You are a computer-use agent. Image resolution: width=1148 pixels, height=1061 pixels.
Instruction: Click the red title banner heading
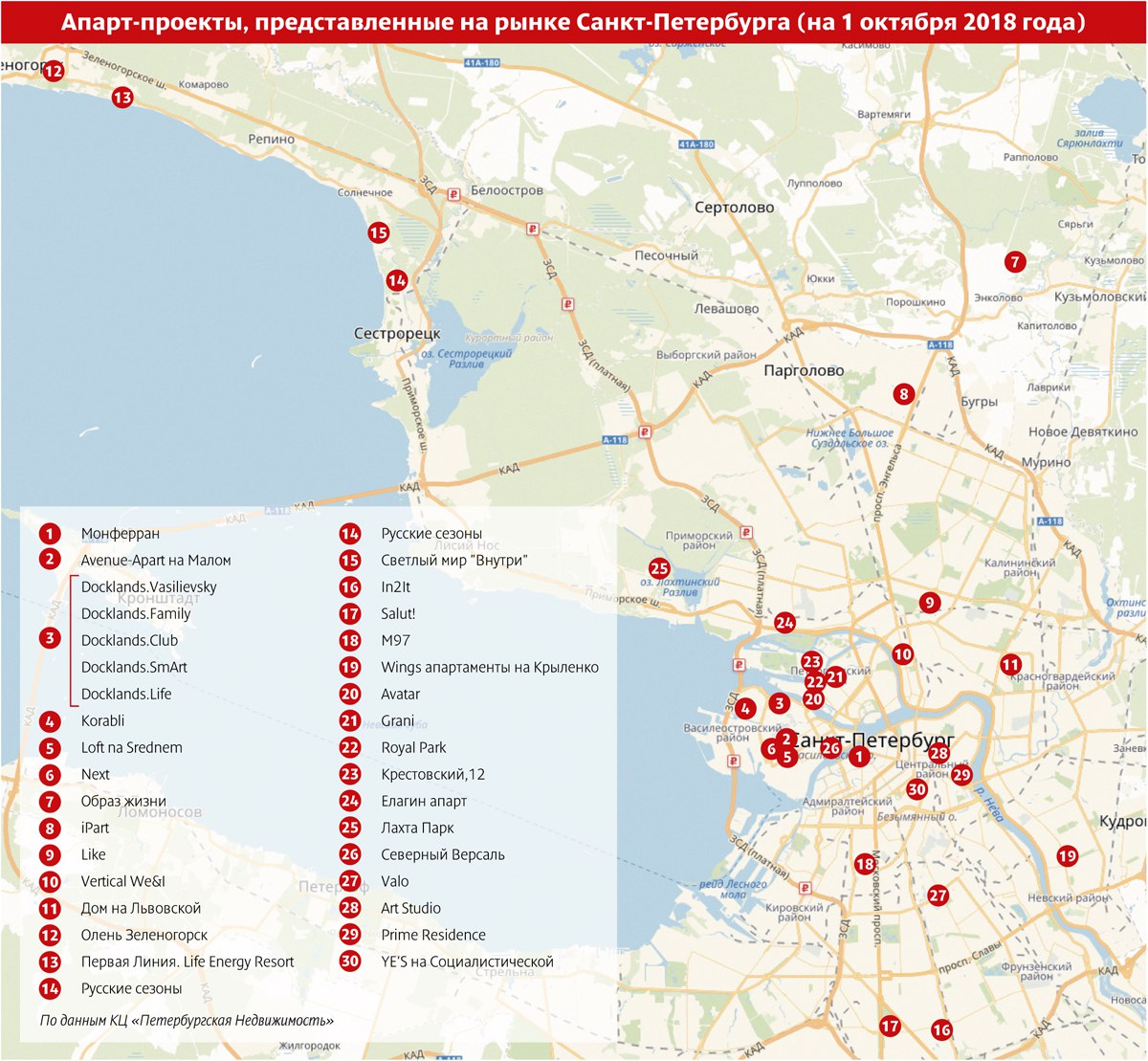(574, 22)
